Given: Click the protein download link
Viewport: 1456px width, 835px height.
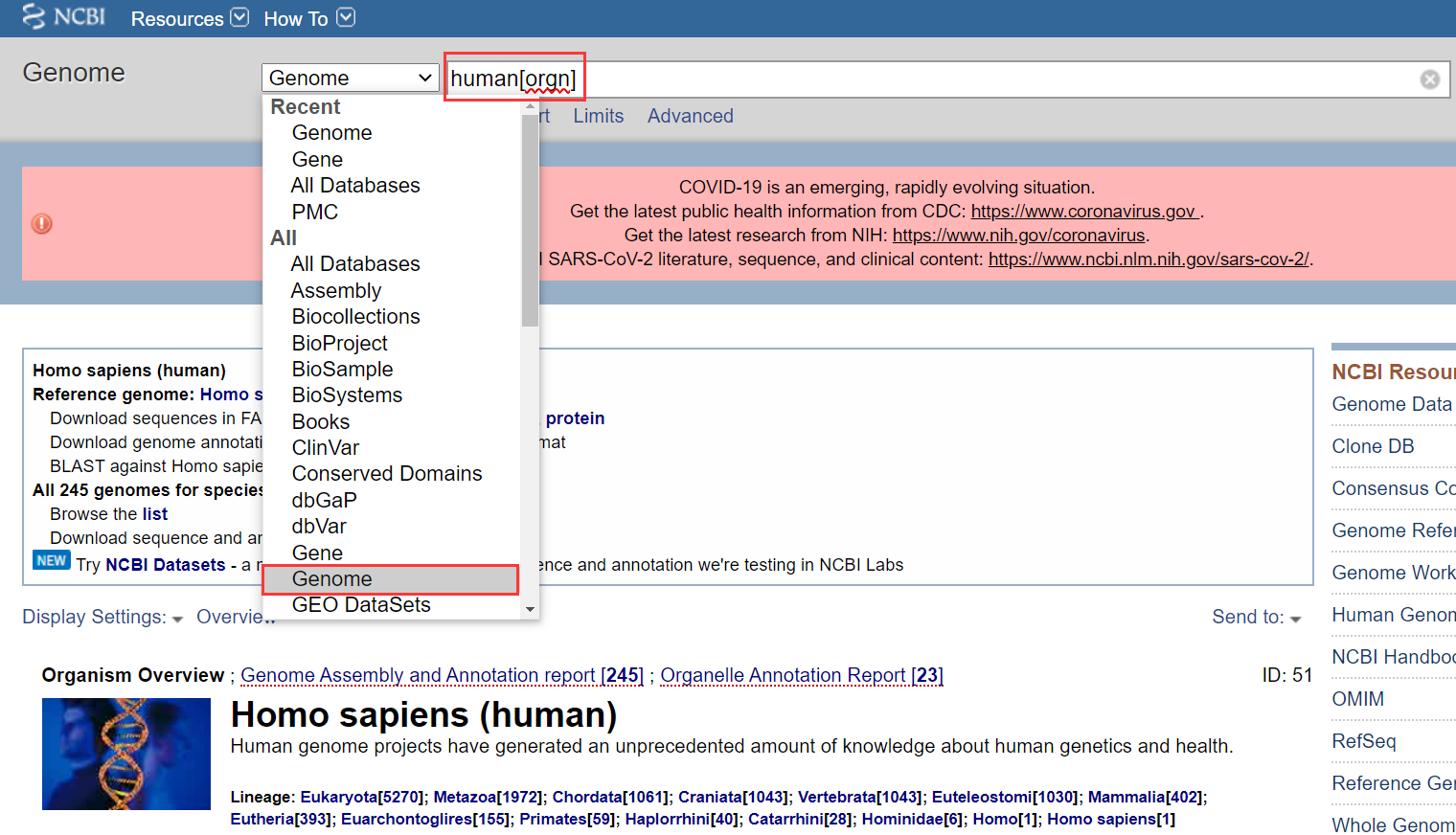Looking at the screenshot, I should [575, 418].
